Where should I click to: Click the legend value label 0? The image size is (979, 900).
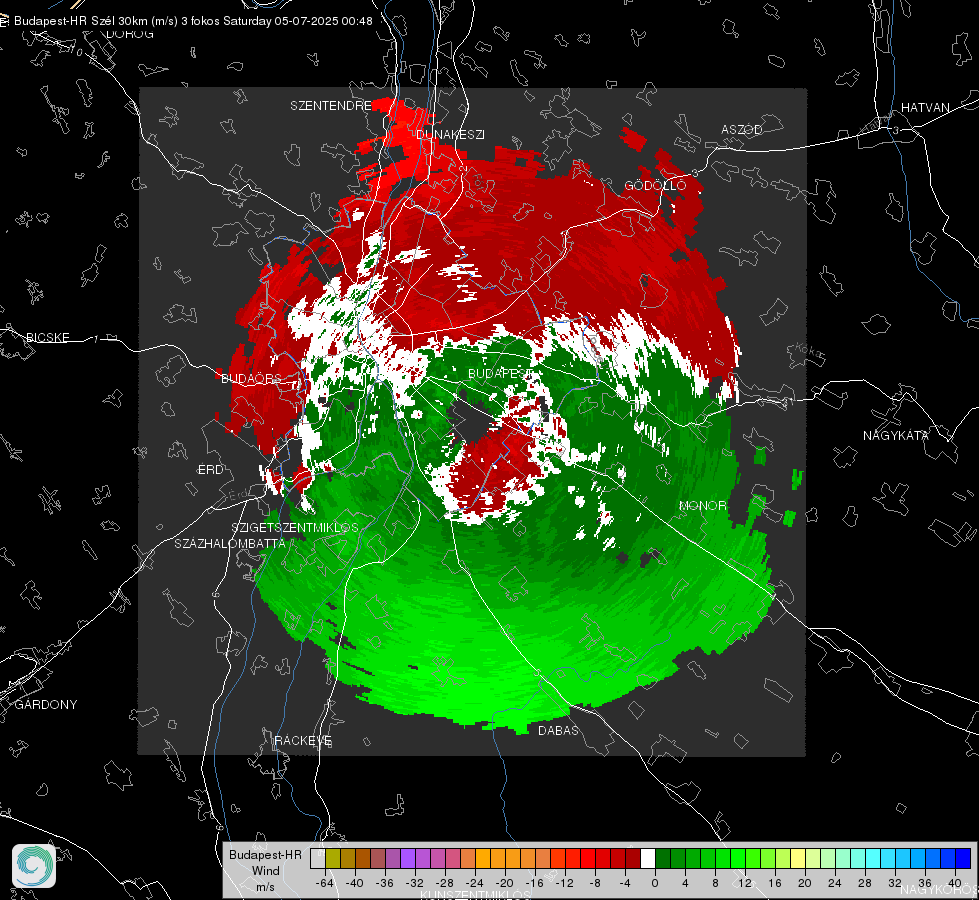click(x=655, y=883)
